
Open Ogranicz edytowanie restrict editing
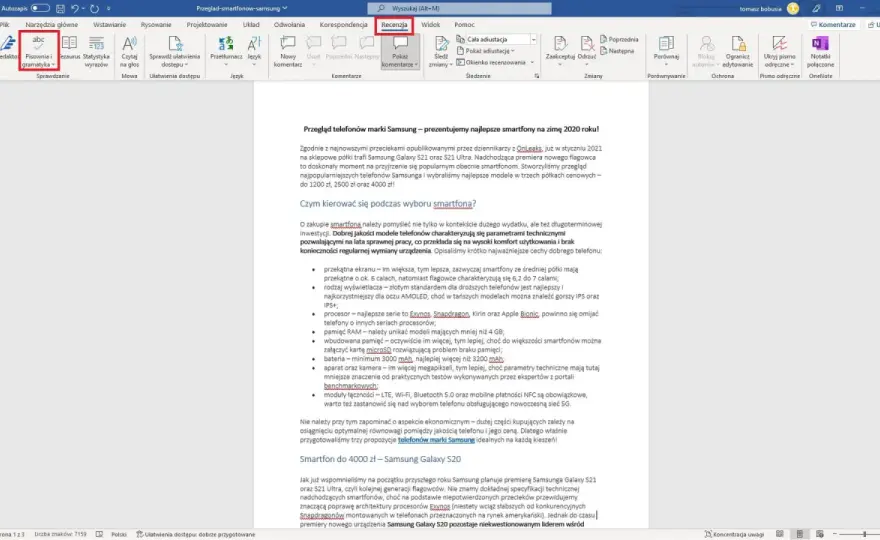pos(737,51)
